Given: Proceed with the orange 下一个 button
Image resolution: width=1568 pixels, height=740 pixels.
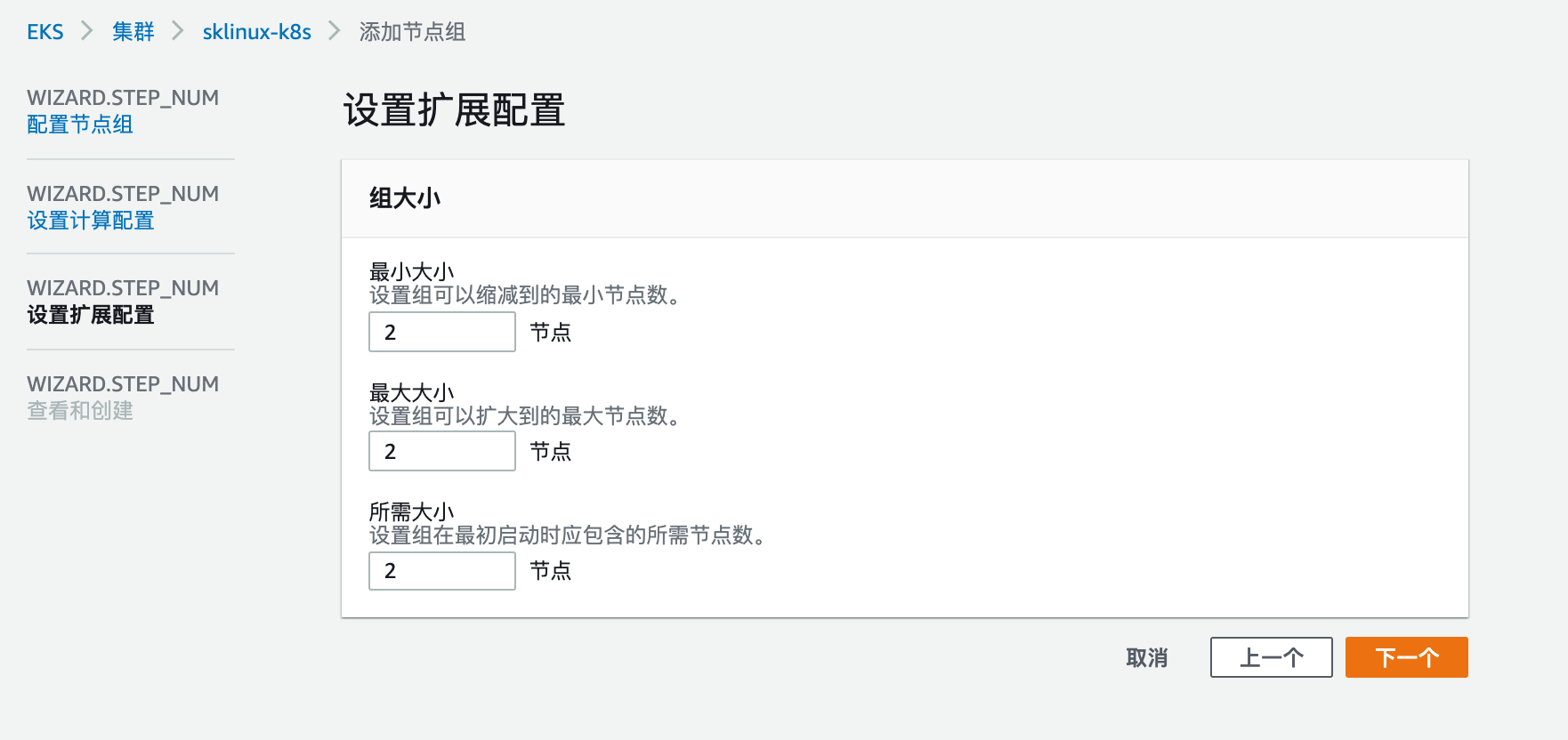Looking at the screenshot, I should [1406, 657].
